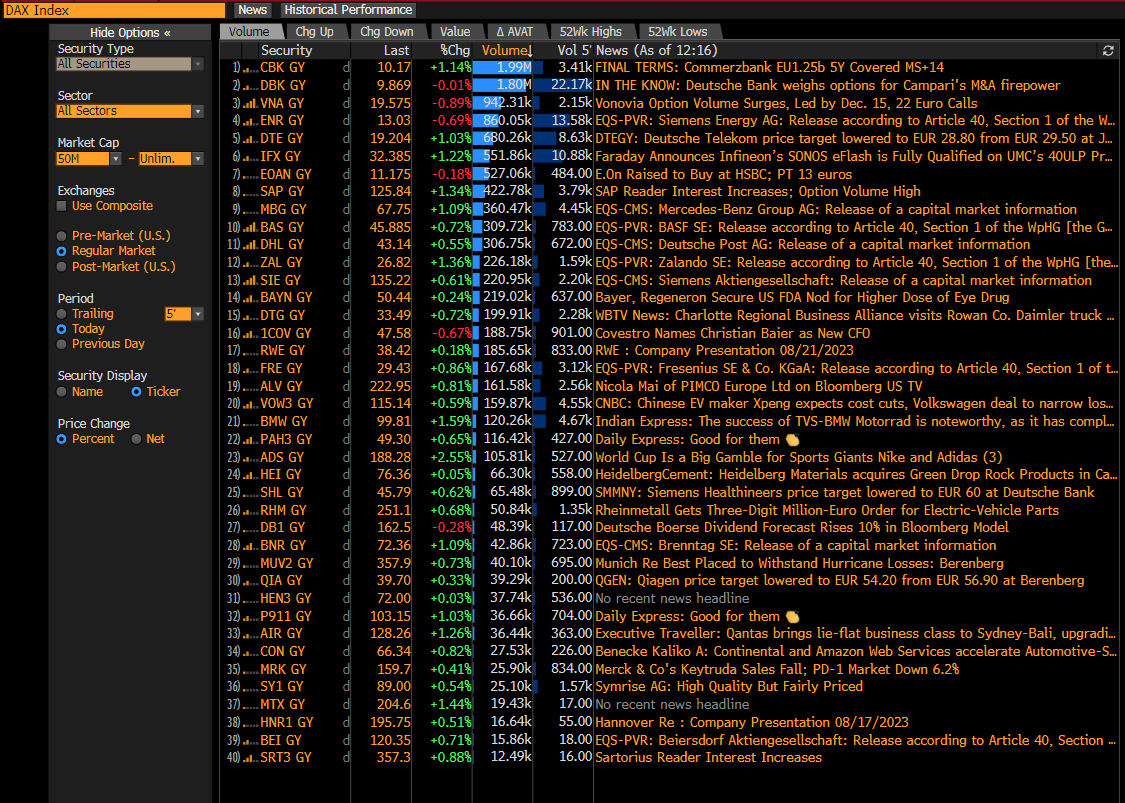
Task: Open the mini chart icon for DTG GY
Action: tap(250, 316)
